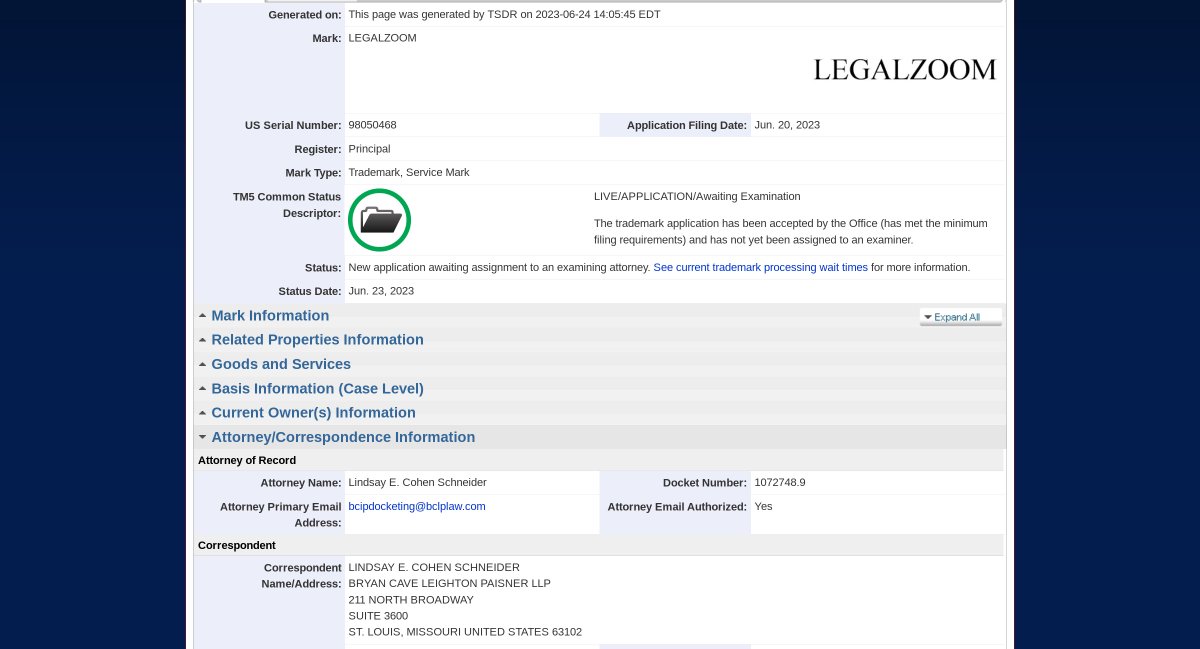Image resolution: width=1200 pixels, height=649 pixels.
Task: Click the Correspondent subsection heading
Action: coord(237,545)
